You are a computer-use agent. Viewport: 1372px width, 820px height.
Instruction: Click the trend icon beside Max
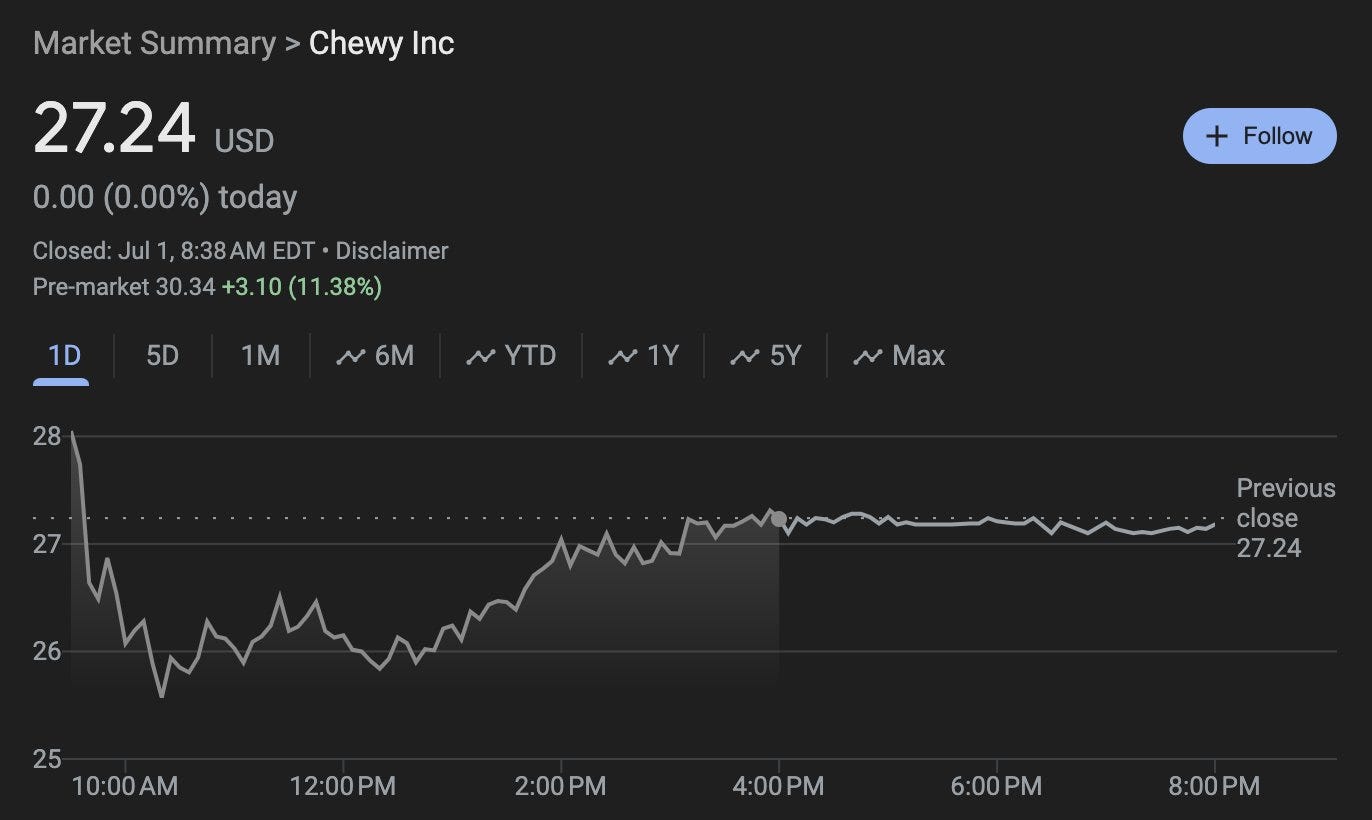(867, 356)
